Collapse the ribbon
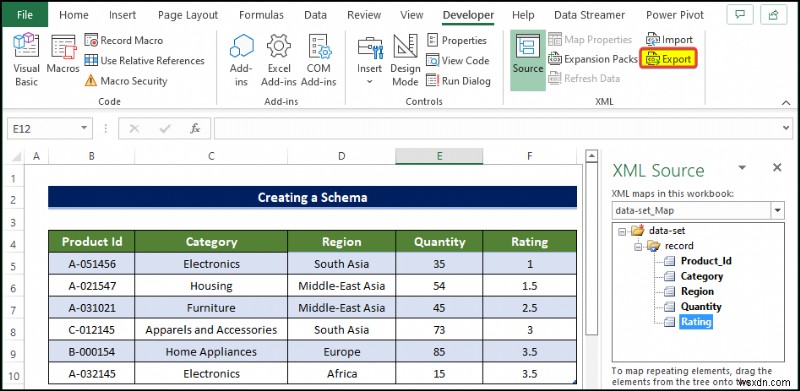 786,103
